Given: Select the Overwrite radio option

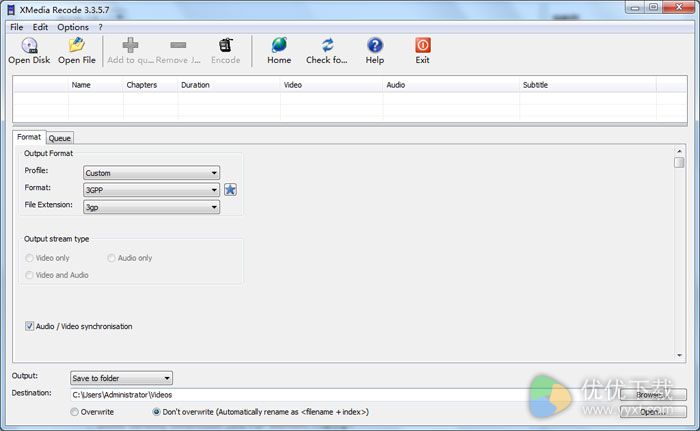Looking at the screenshot, I should [x=75, y=412].
